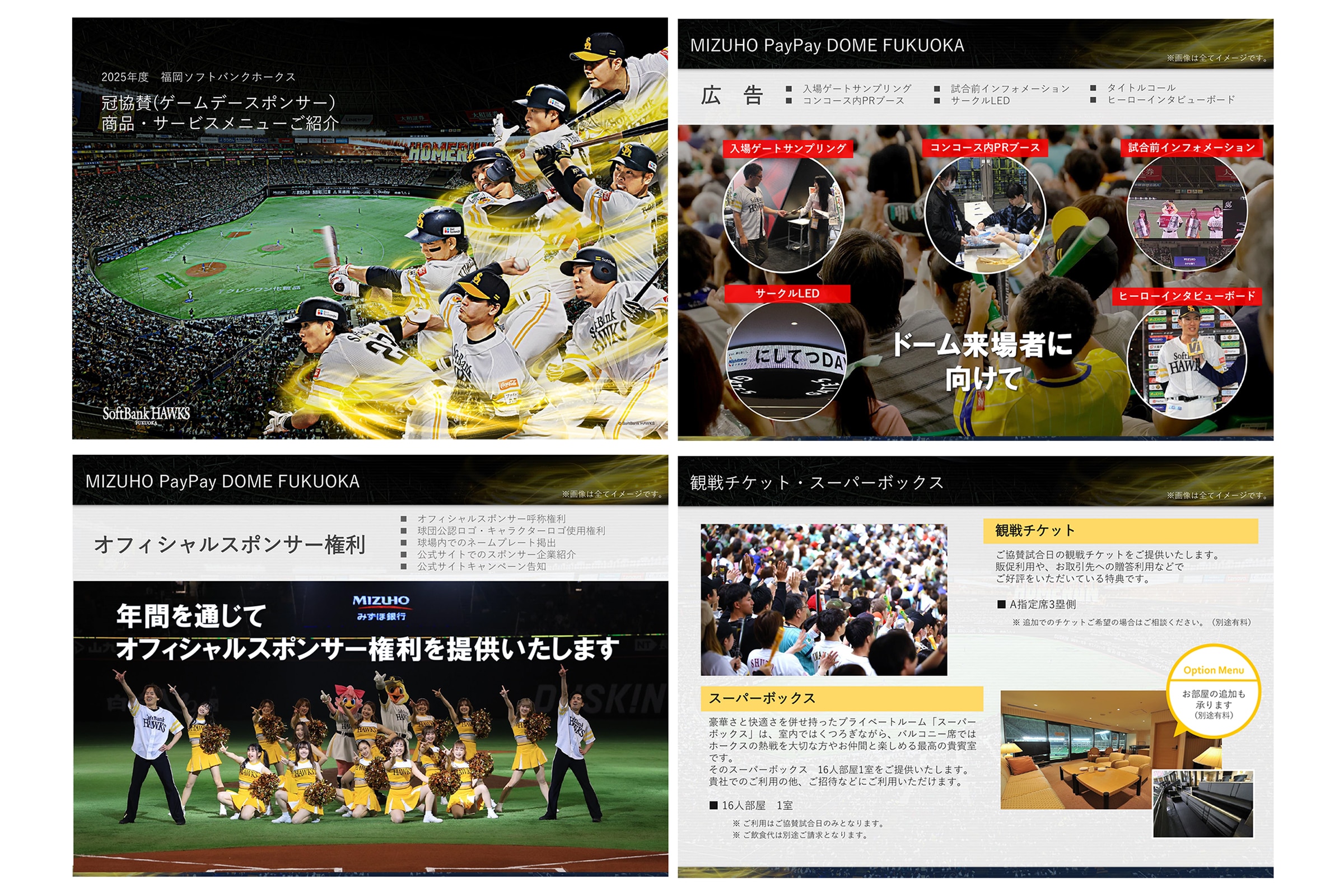Click the red "入場ゲートサンプリング" label
1344x896 pixels.
[788, 148]
